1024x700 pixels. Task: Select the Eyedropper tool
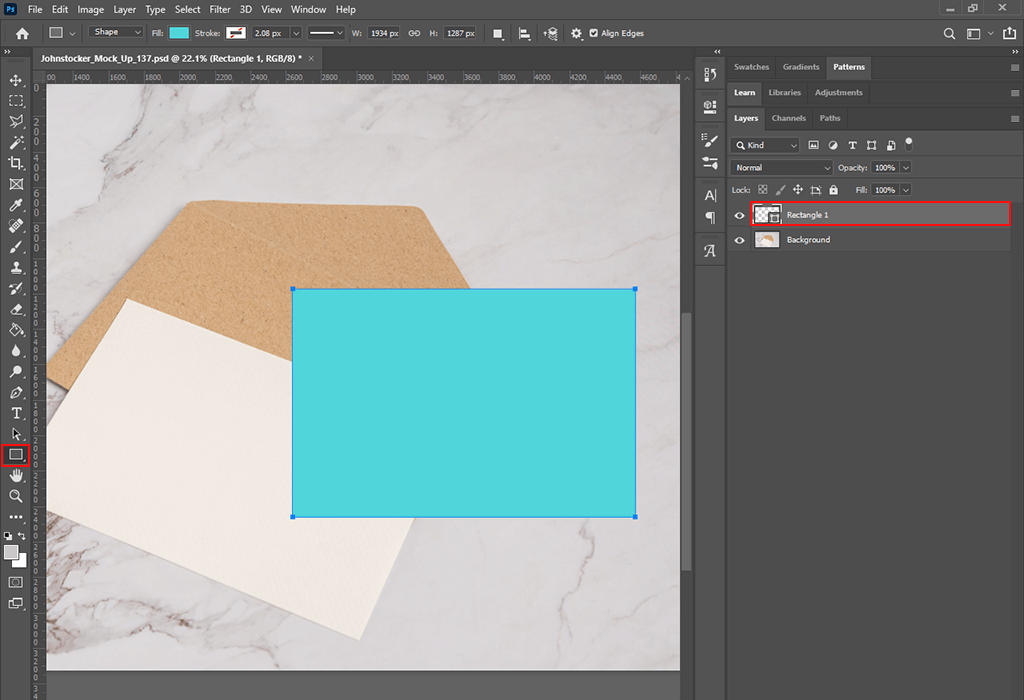[16, 205]
